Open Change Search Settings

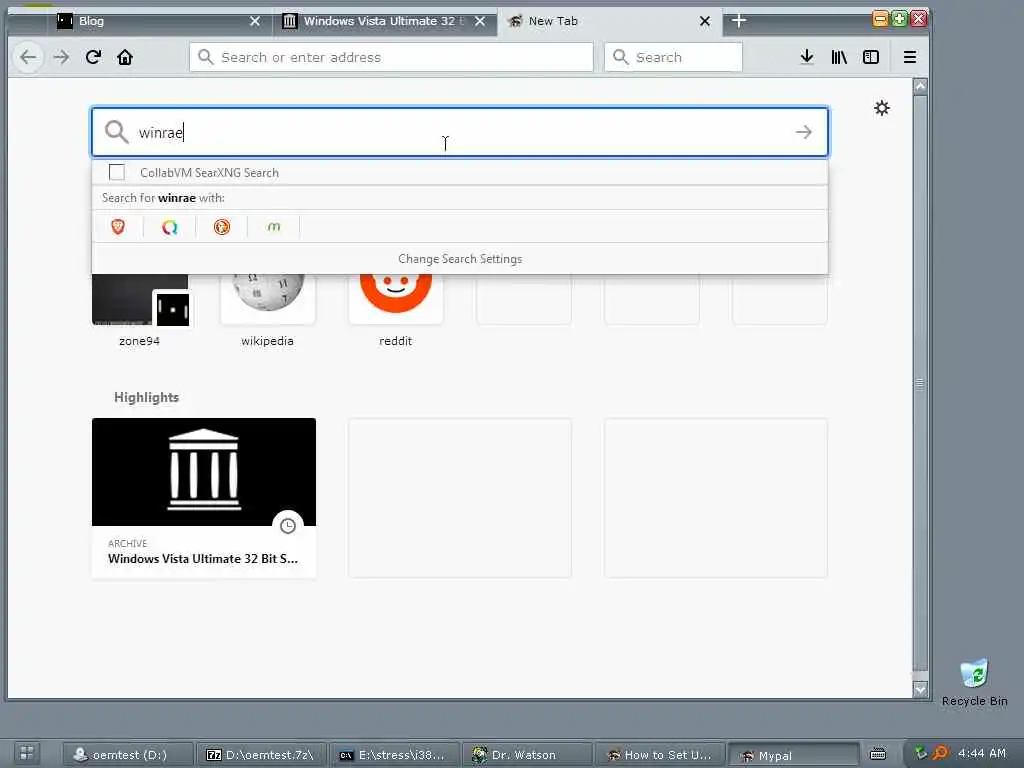[460, 259]
